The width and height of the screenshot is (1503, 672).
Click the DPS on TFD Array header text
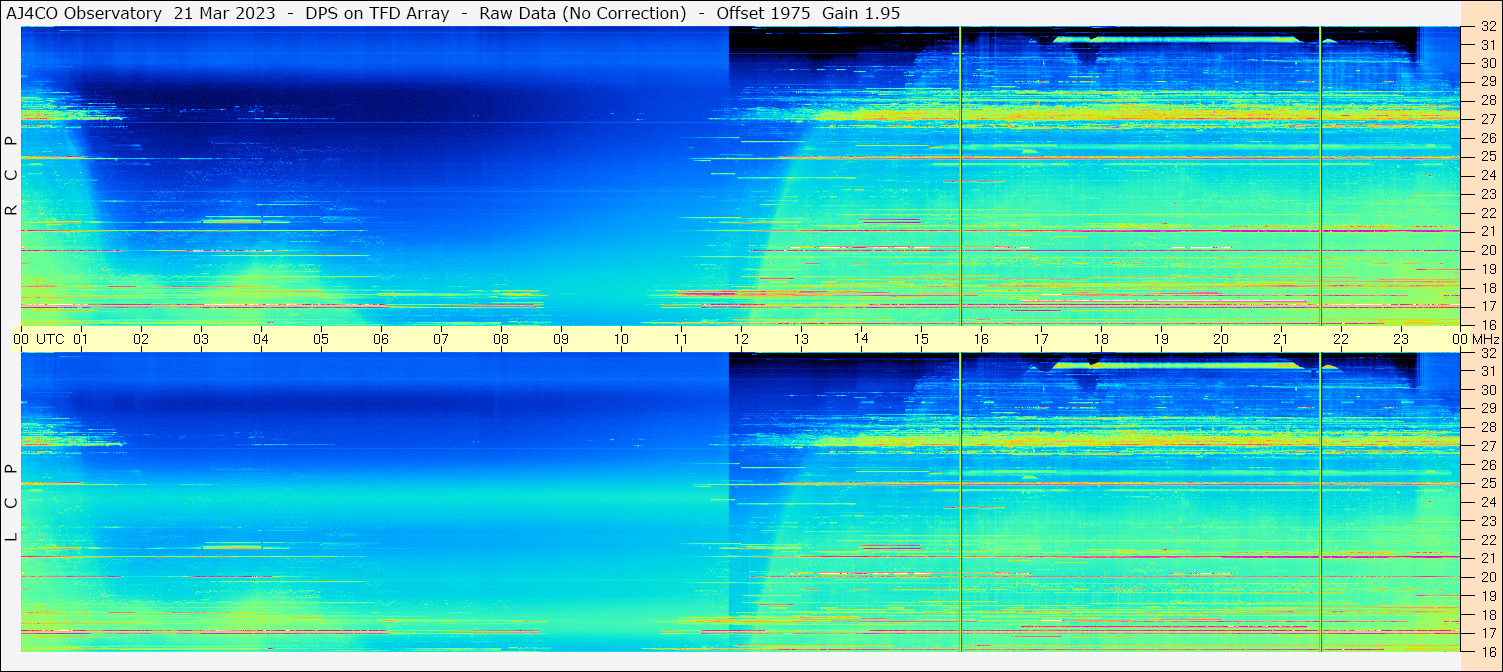[384, 13]
